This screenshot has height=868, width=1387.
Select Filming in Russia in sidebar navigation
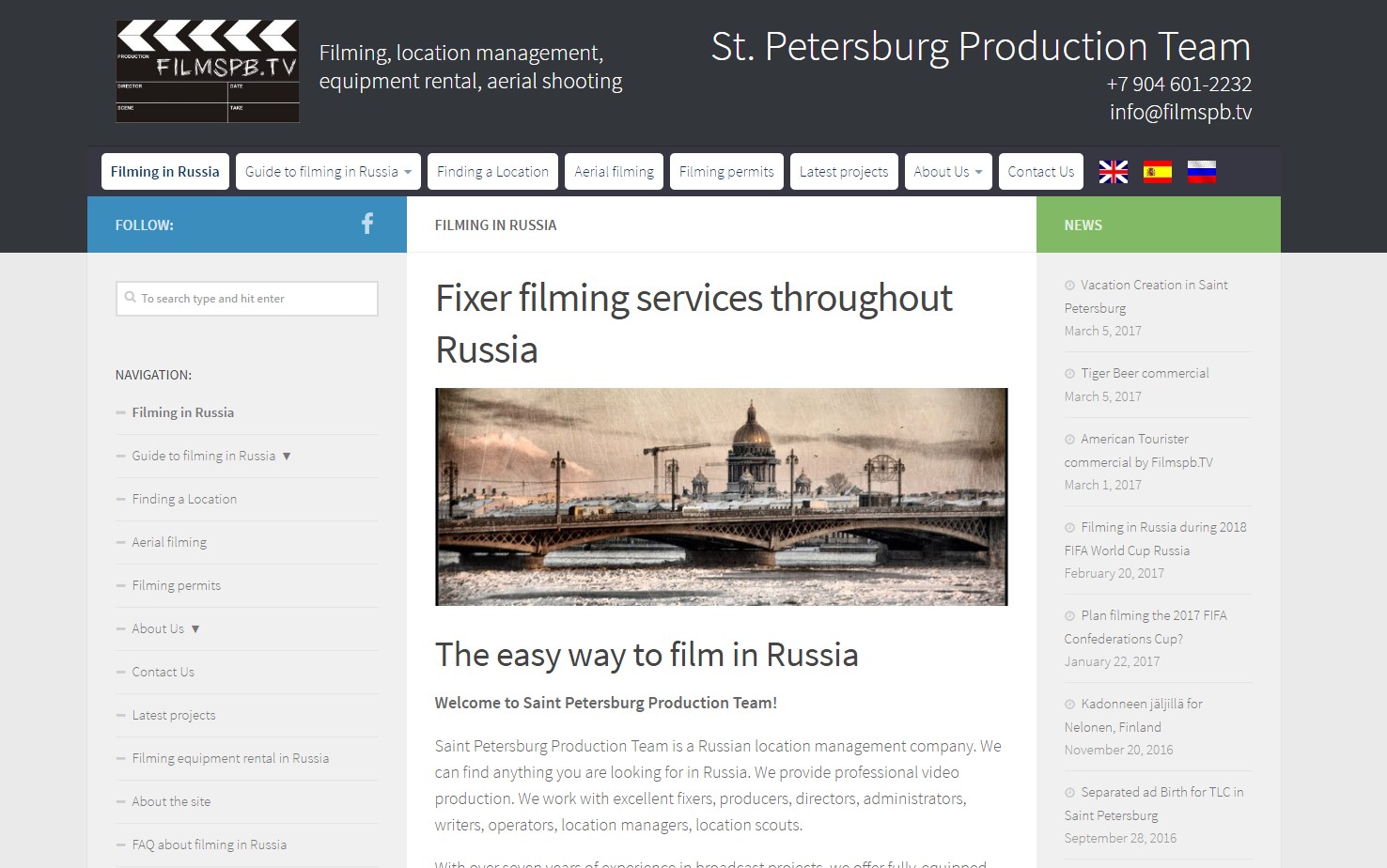[183, 412]
